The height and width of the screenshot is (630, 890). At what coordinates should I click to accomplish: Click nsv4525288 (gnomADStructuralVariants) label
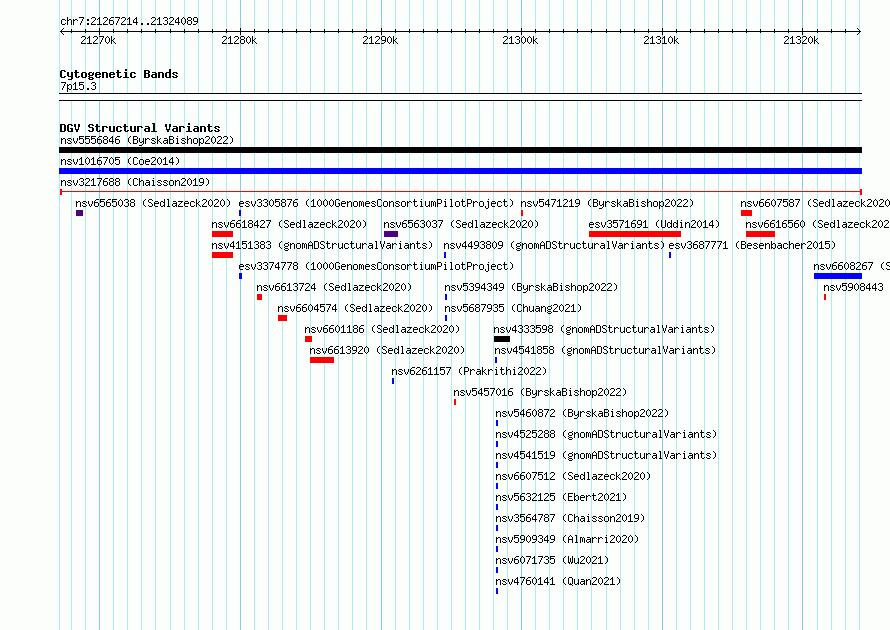click(607, 434)
